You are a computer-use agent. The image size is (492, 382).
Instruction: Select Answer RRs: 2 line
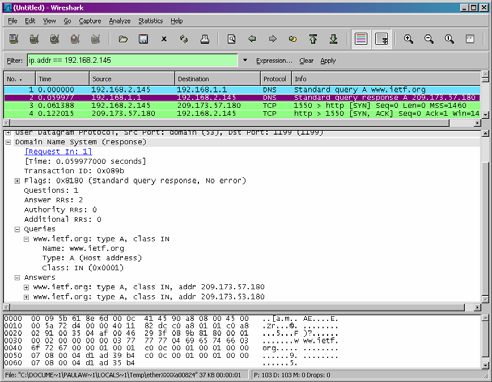(x=53, y=200)
